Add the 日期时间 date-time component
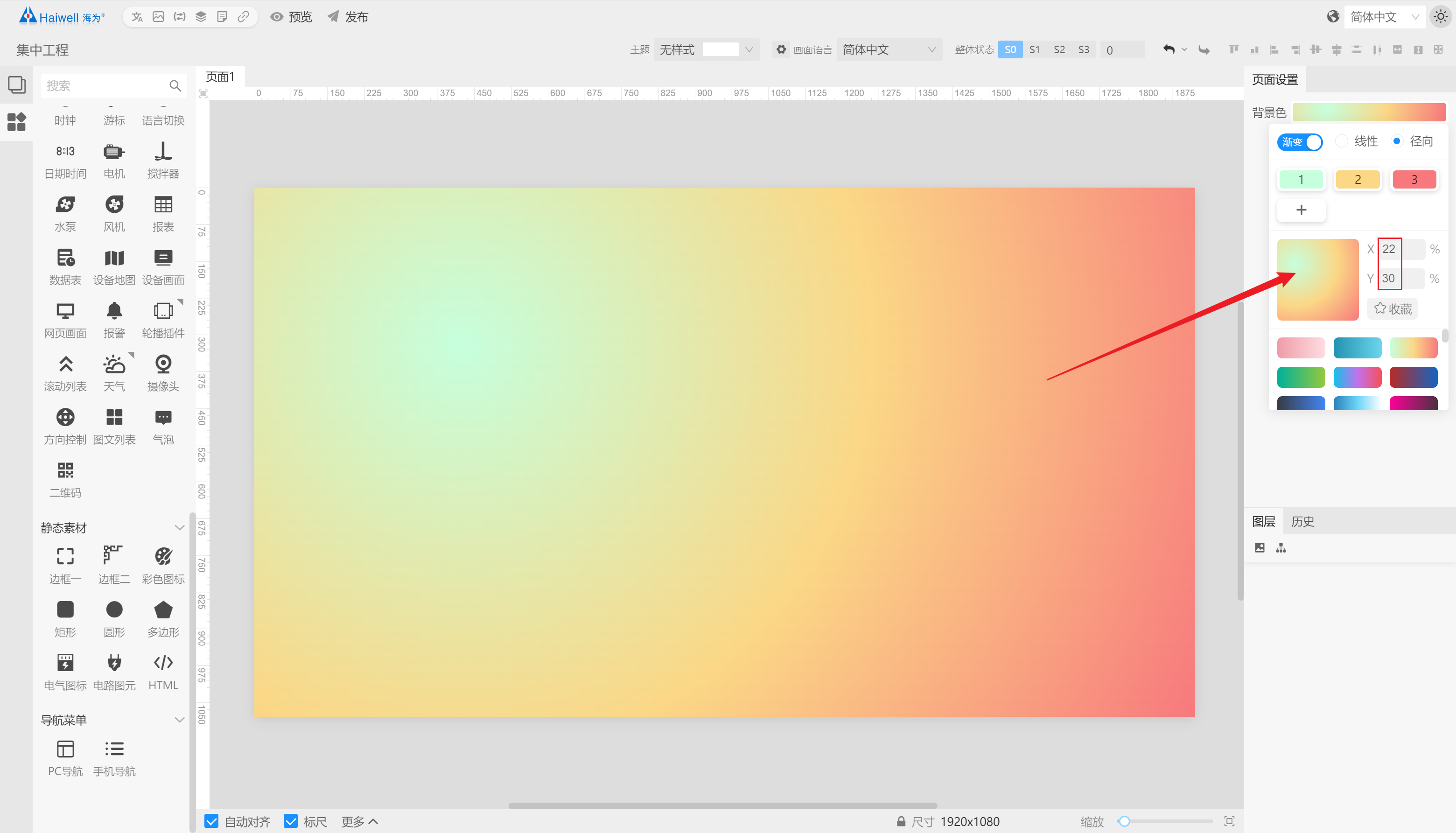Image resolution: width=1456 pixels, height=833 pixels. 65,160
